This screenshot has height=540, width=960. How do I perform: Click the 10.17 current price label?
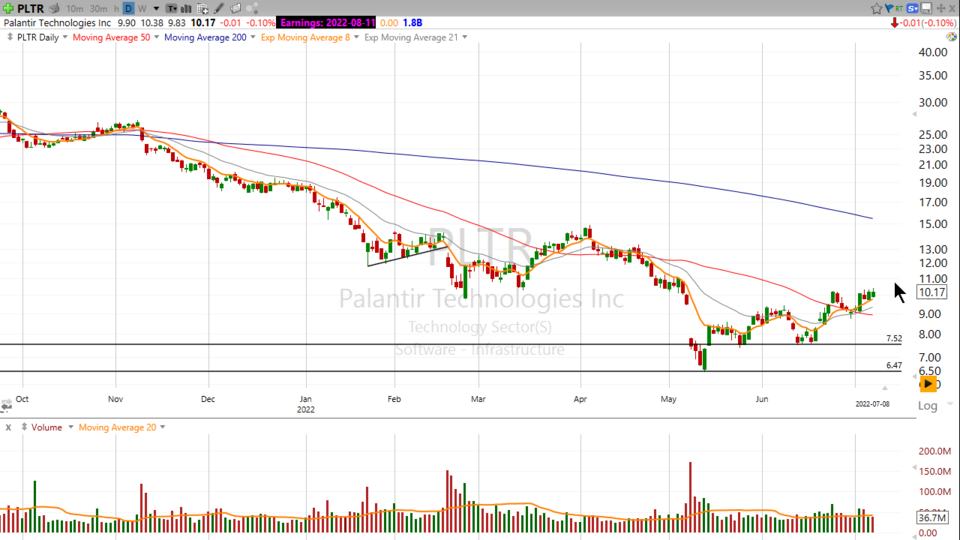tap(932, 292)
